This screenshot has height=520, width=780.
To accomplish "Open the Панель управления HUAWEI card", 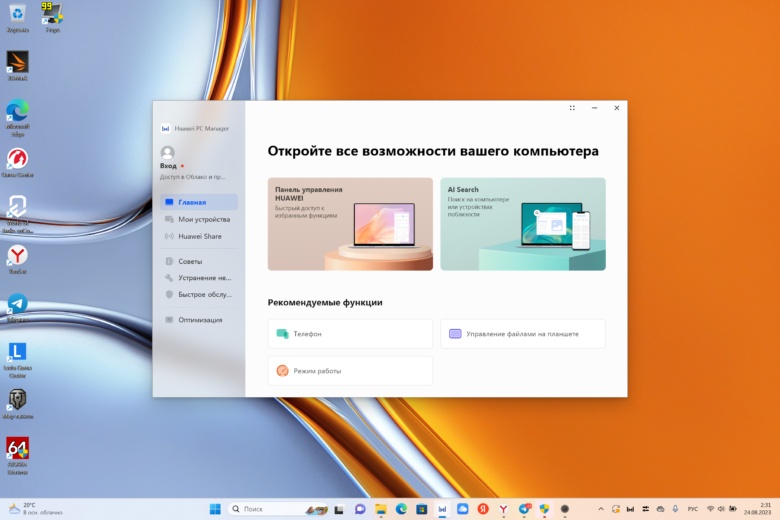I will [350, 224].
